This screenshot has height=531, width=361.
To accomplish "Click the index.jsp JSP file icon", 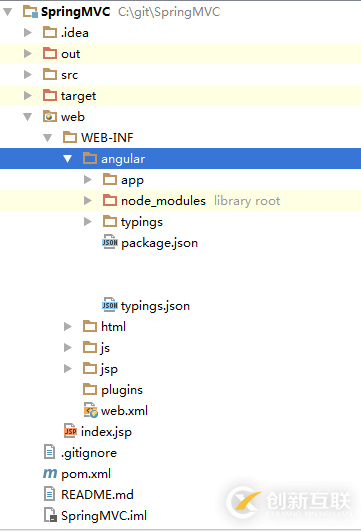I will pos(70,431).
